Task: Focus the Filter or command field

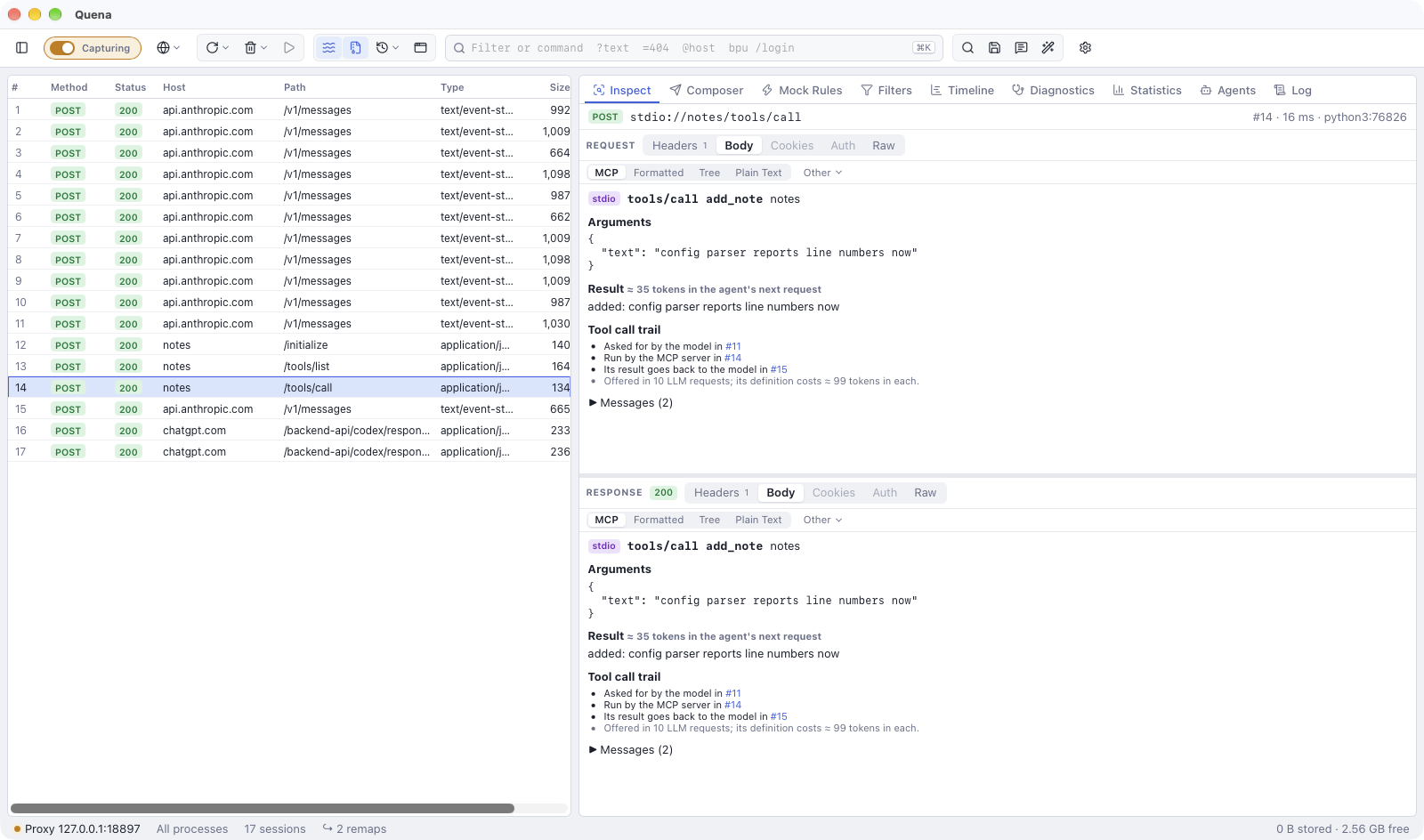Action: pos(694,48)
